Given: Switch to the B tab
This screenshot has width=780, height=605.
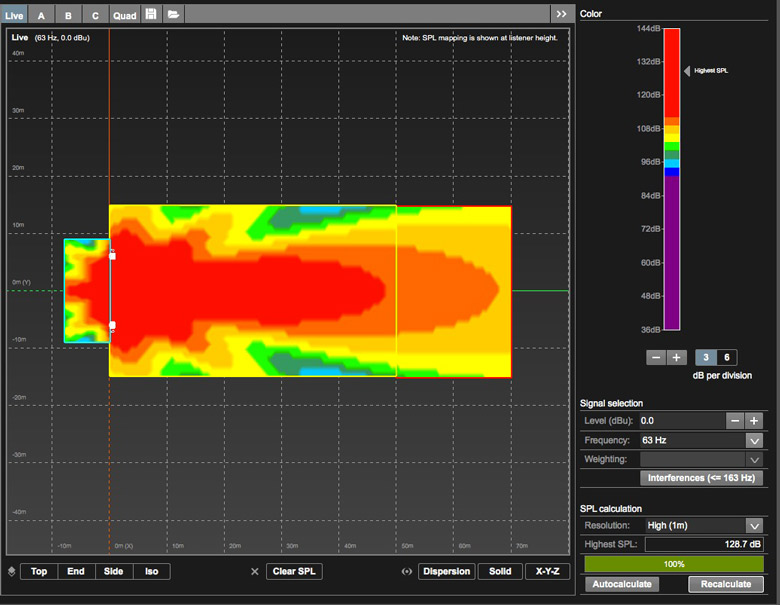Looking at the screenshot, I should click(x=68, y=15).
